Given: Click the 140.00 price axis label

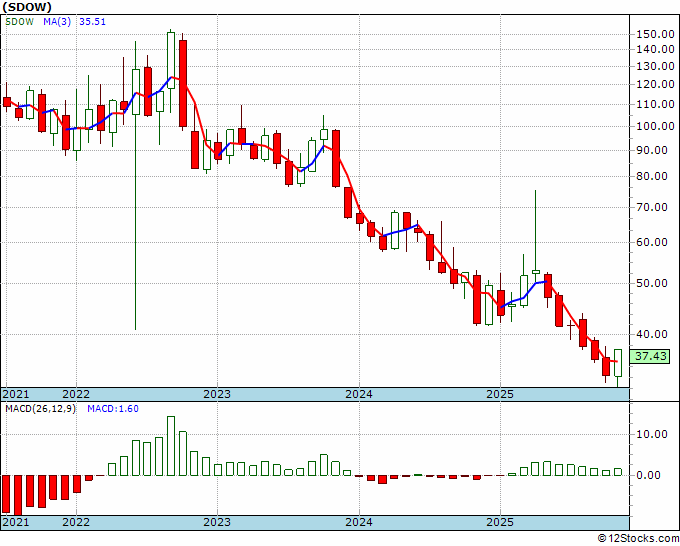Looking at the screenshot, I should click(x=655, y=49).
